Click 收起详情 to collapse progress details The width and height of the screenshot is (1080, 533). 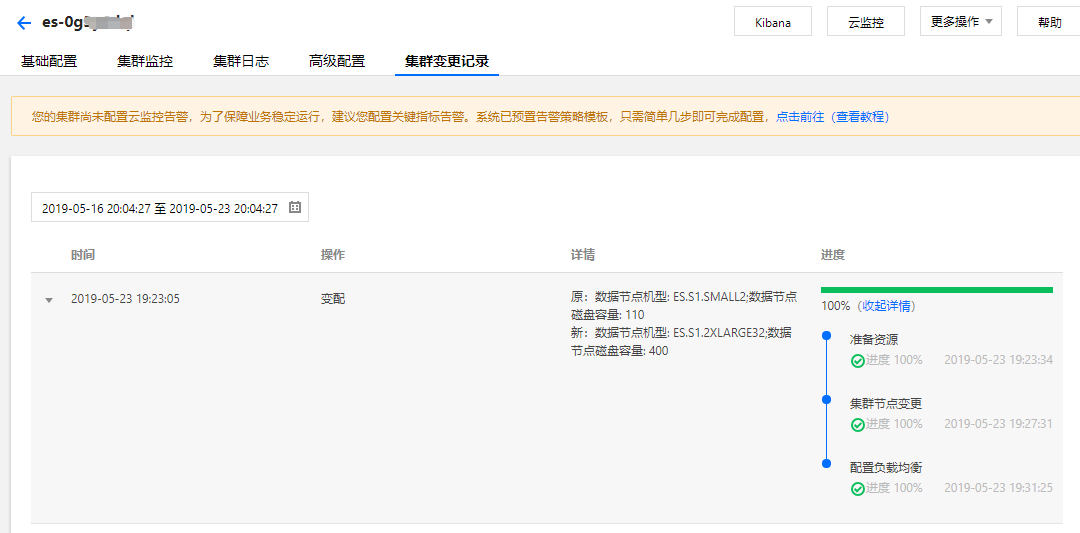(887, 306)
